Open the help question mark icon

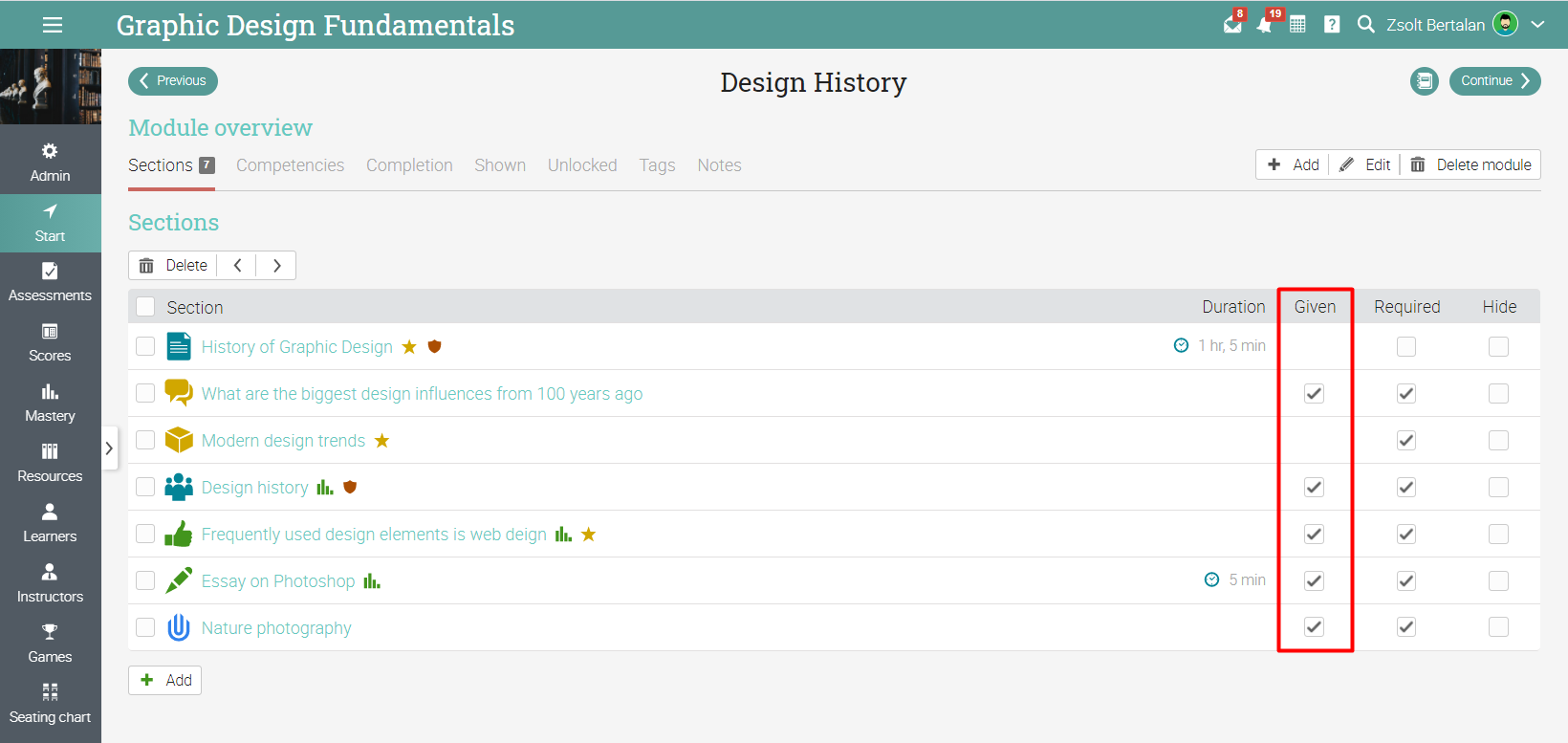[1332, 25]
